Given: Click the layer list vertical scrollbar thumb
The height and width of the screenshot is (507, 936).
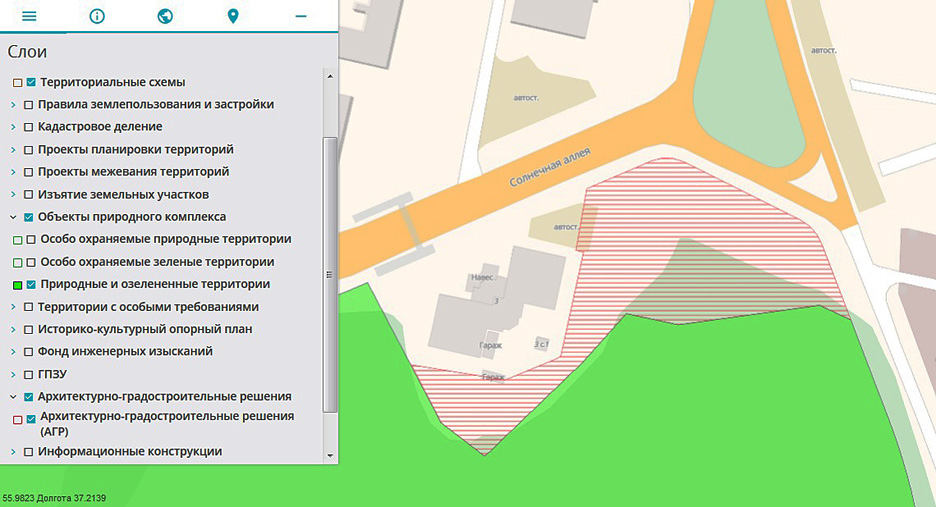Looking at the screenshot, I should pos(330,274).
